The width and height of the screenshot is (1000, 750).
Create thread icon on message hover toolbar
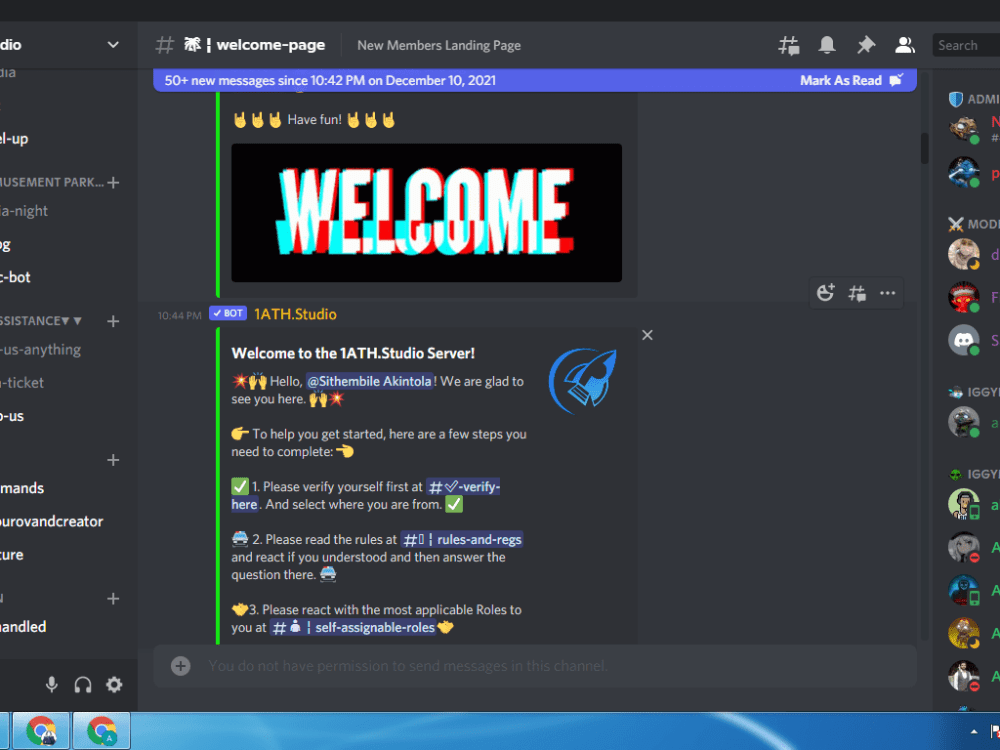click(x=857, y=293)
